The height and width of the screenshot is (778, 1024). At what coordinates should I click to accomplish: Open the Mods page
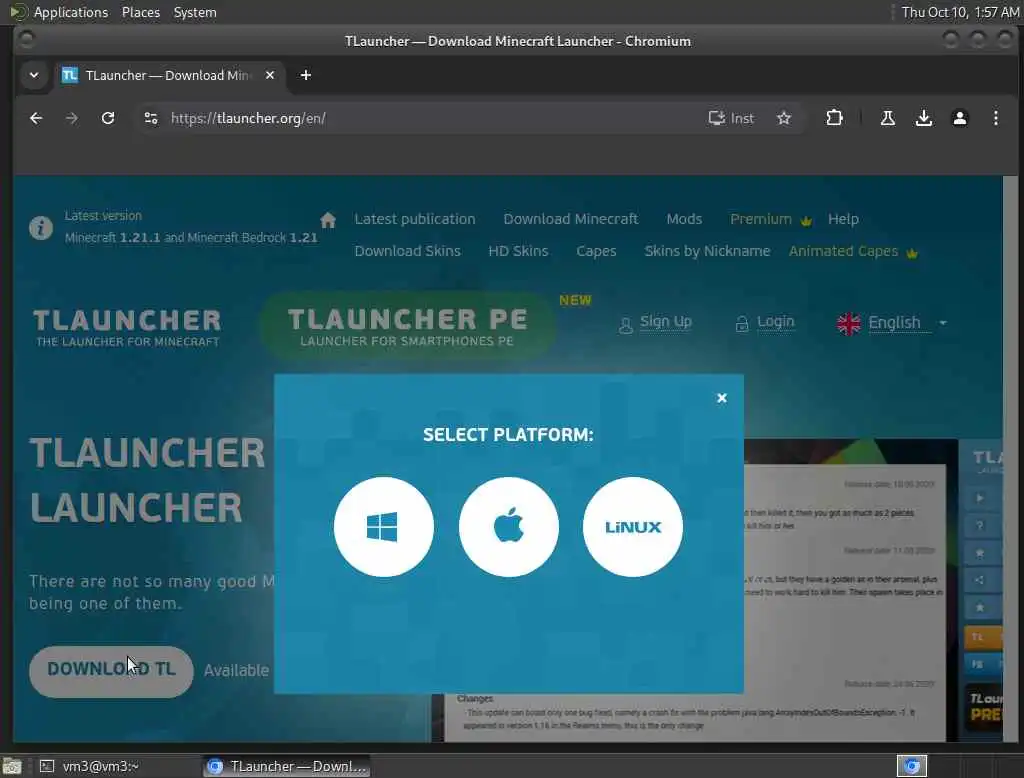pyautogui.click(x=684, y=219)
